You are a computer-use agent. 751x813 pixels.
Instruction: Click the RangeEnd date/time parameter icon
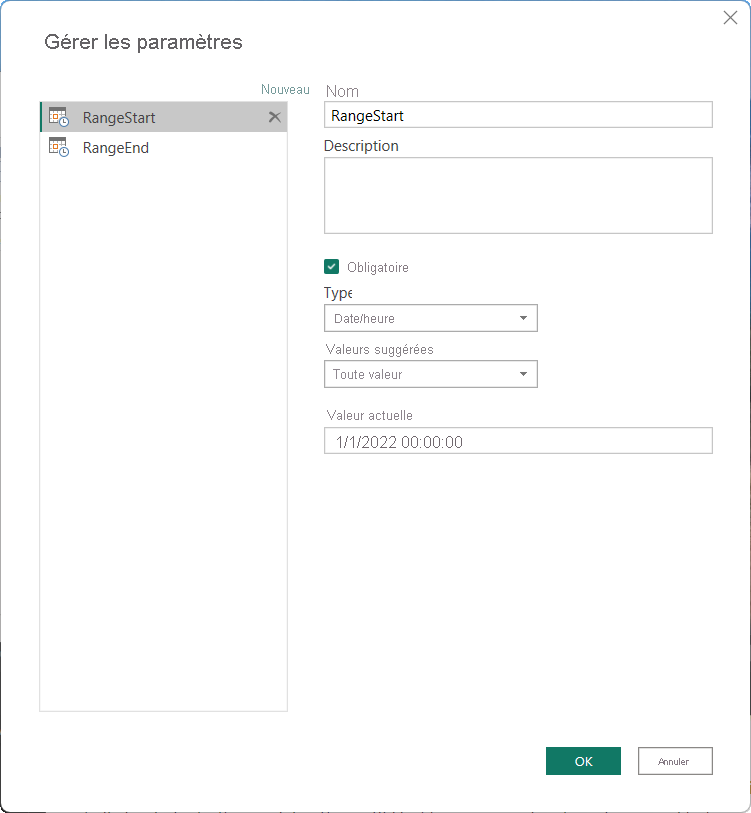pyautogui.click(x=59, y=147)
